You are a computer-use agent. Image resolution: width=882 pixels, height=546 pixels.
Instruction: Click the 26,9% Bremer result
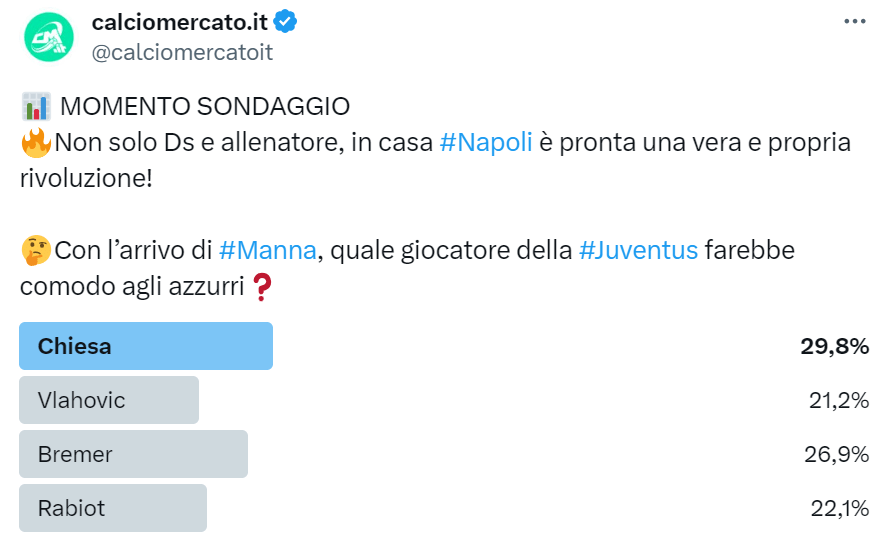(x=838, y=454)
